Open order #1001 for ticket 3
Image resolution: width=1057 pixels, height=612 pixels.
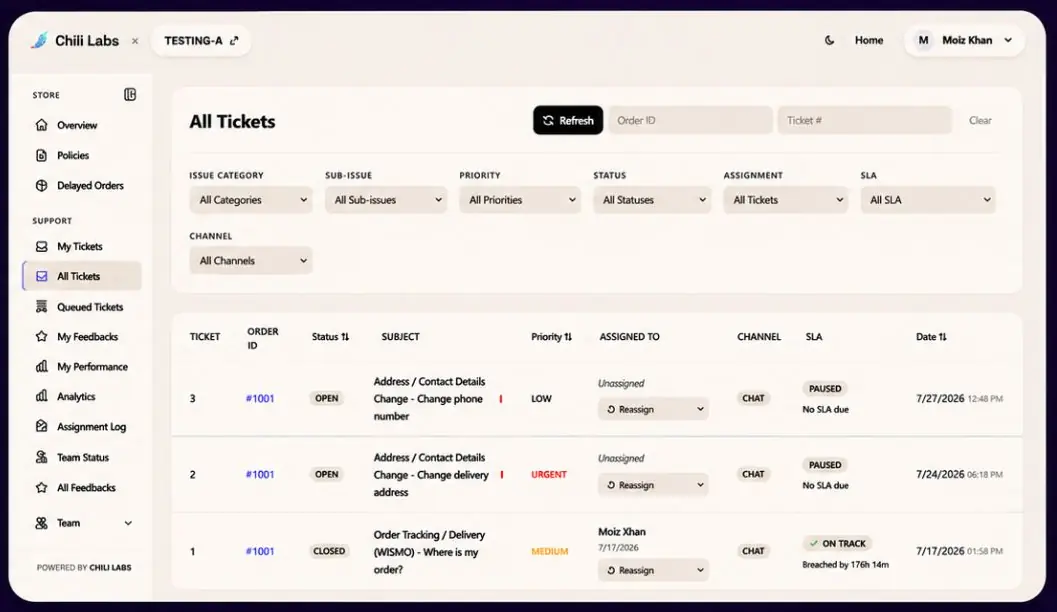(260, 398)
